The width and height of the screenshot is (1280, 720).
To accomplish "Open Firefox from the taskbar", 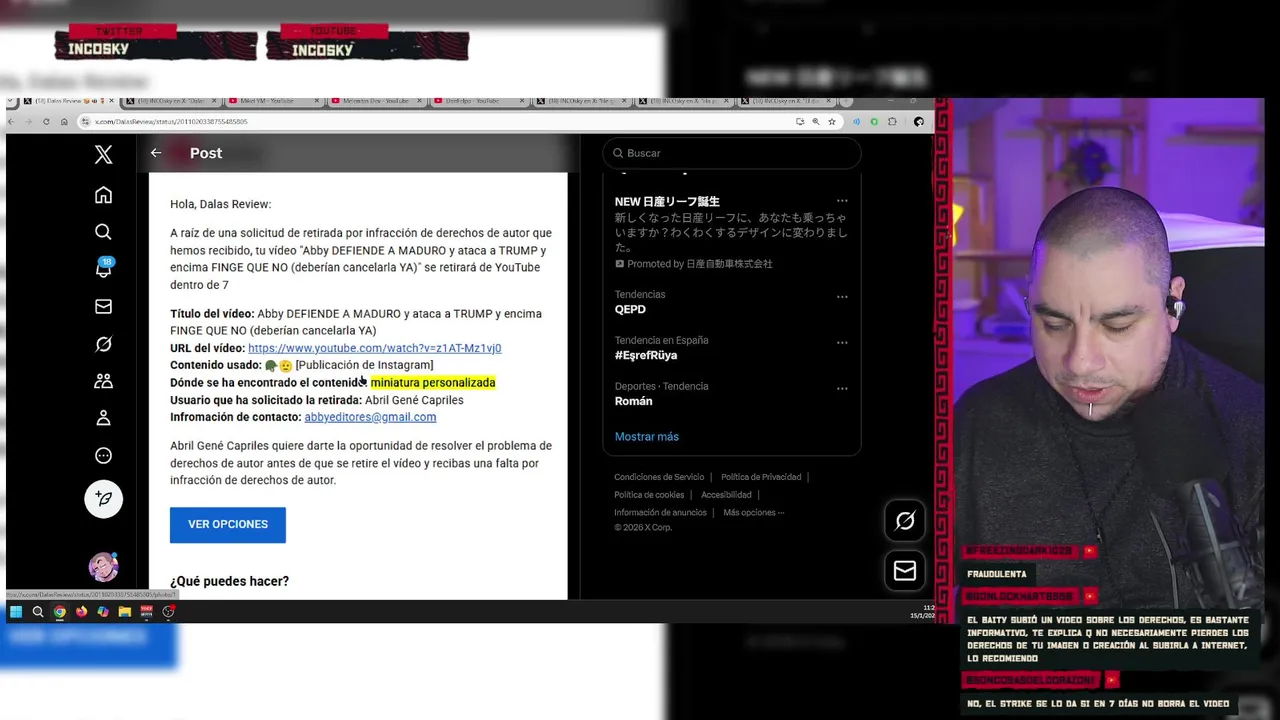I will tap(81, 612).
